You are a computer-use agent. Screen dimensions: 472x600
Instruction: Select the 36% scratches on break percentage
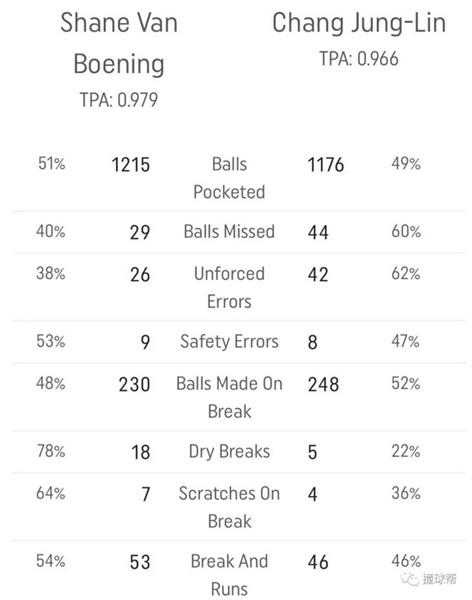(x=406, y=493)
